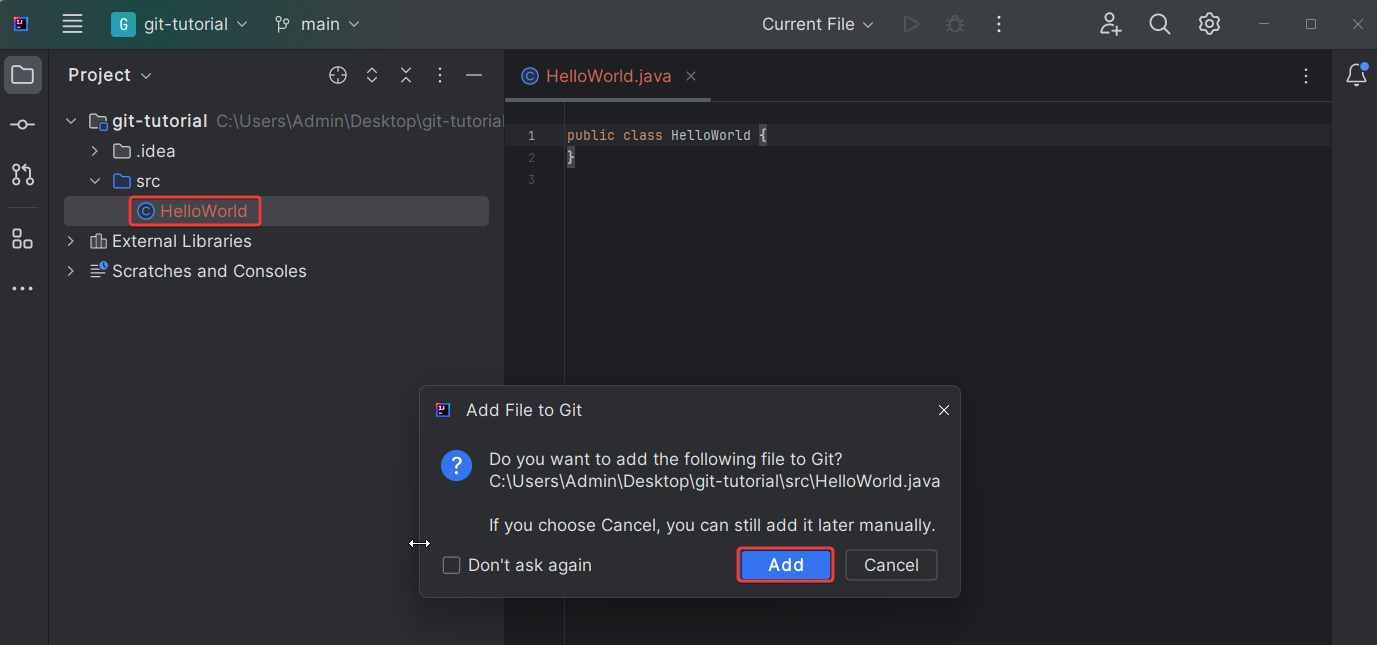The height and width of the screenshot is (645, 1377).
Task: Open the git-tutorial project dropdown
Action: pyautogui.click(x=180, y=24)
